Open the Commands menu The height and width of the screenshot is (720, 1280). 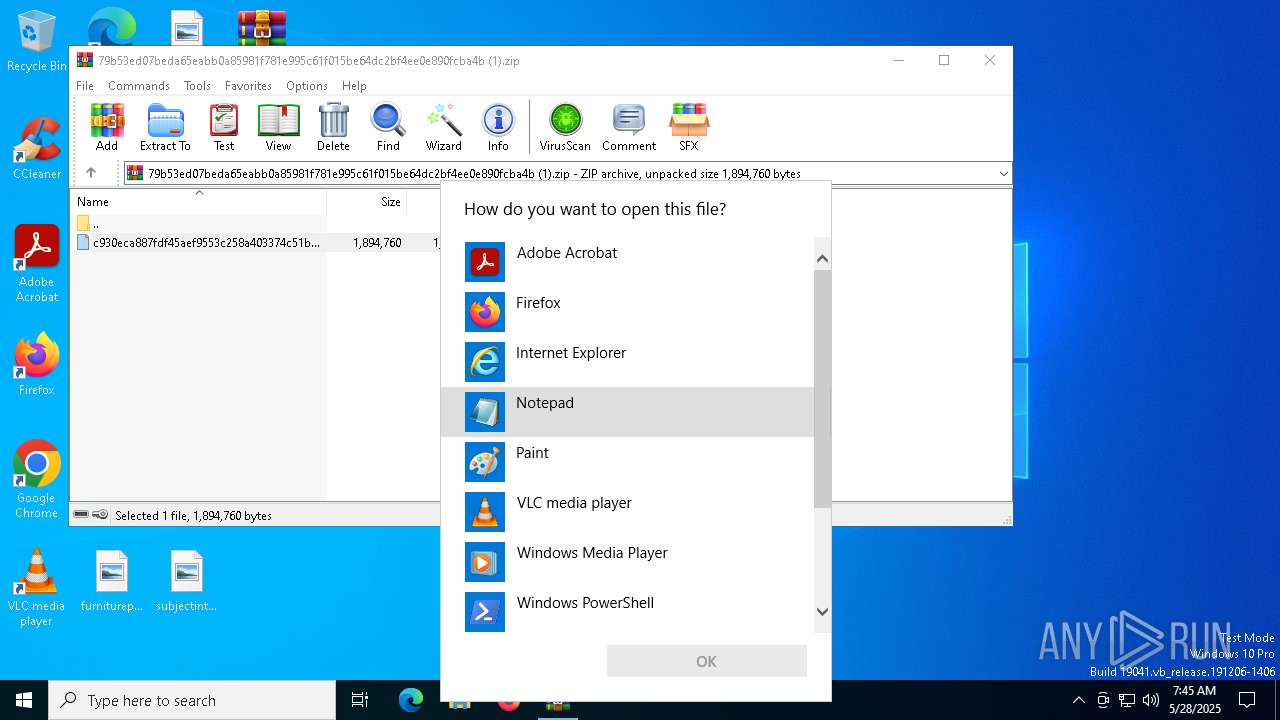(139, 86)
